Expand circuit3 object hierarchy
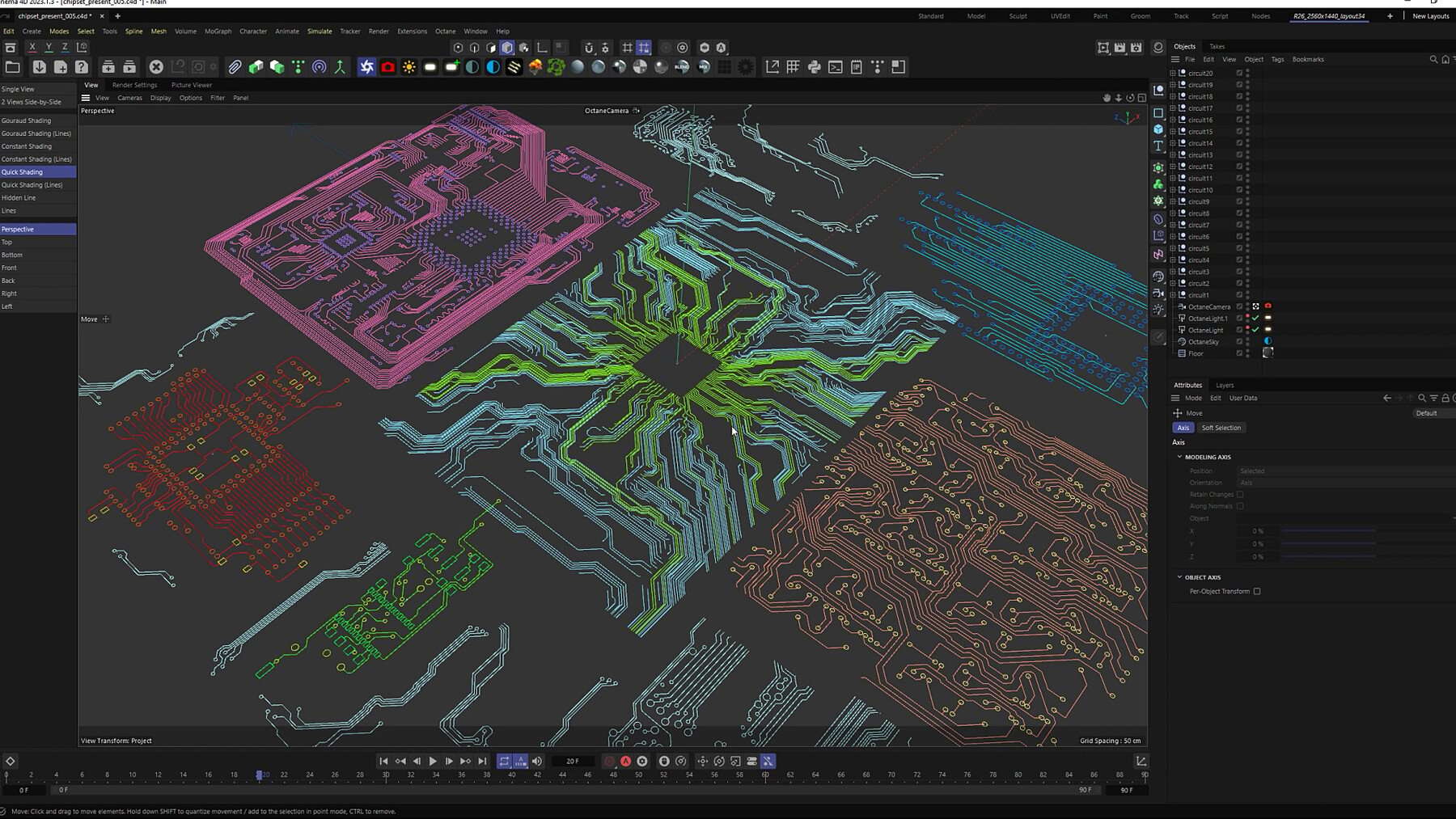Viewport: 1456px width, 819px height. point(1172,272)
